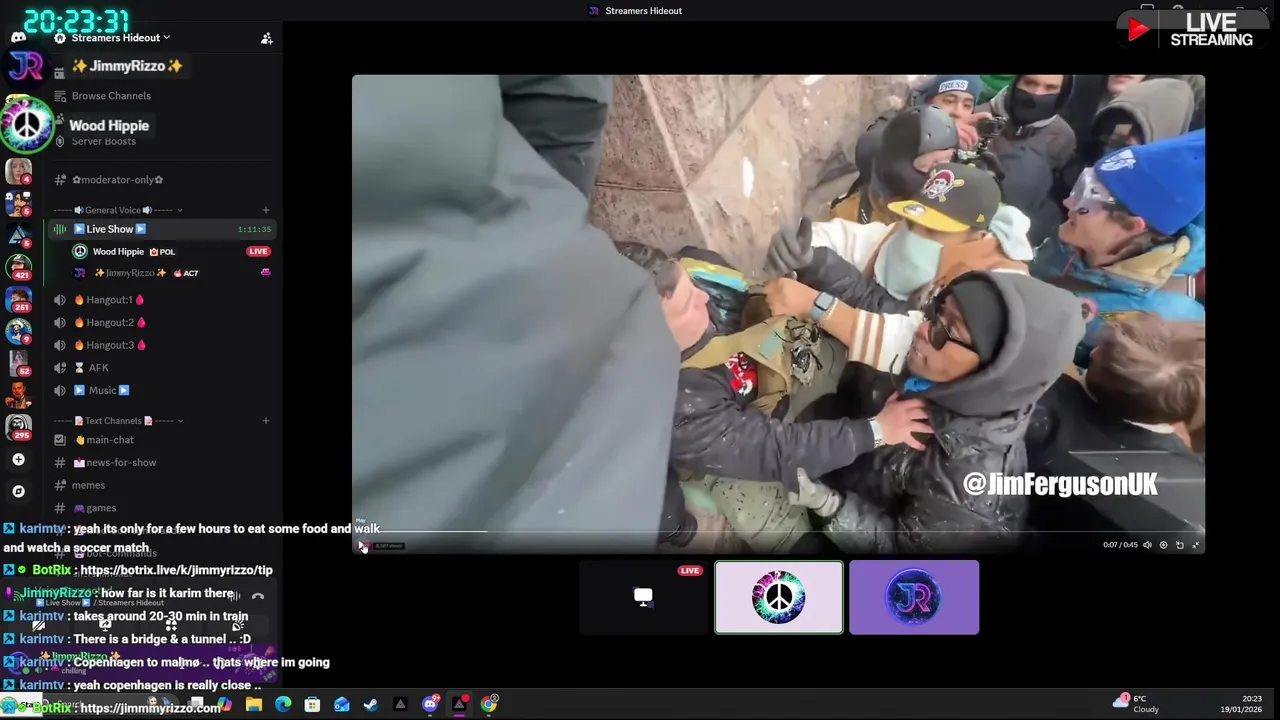Add a channel to Text Channels
This screenshot has width=1280, height=720.
[x=266, y=421]
